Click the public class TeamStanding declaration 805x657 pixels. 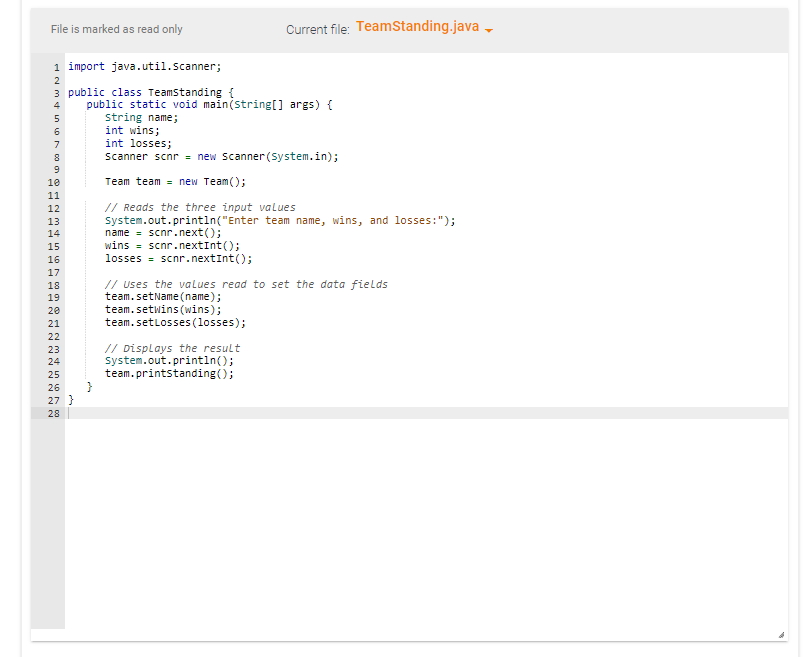[150, 91]
